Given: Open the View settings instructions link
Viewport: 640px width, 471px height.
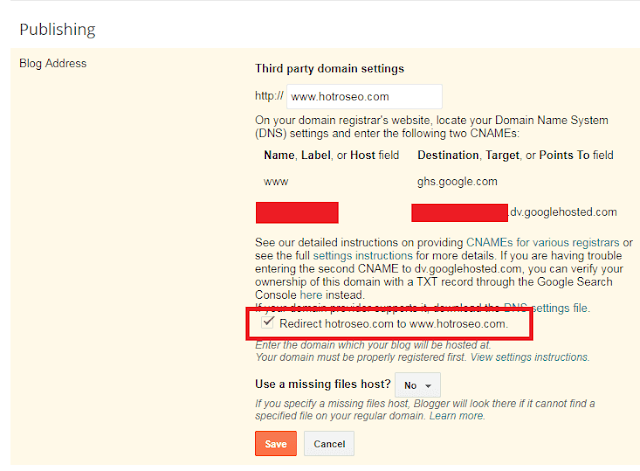Looking at the screenshot, I should [529, 358].
